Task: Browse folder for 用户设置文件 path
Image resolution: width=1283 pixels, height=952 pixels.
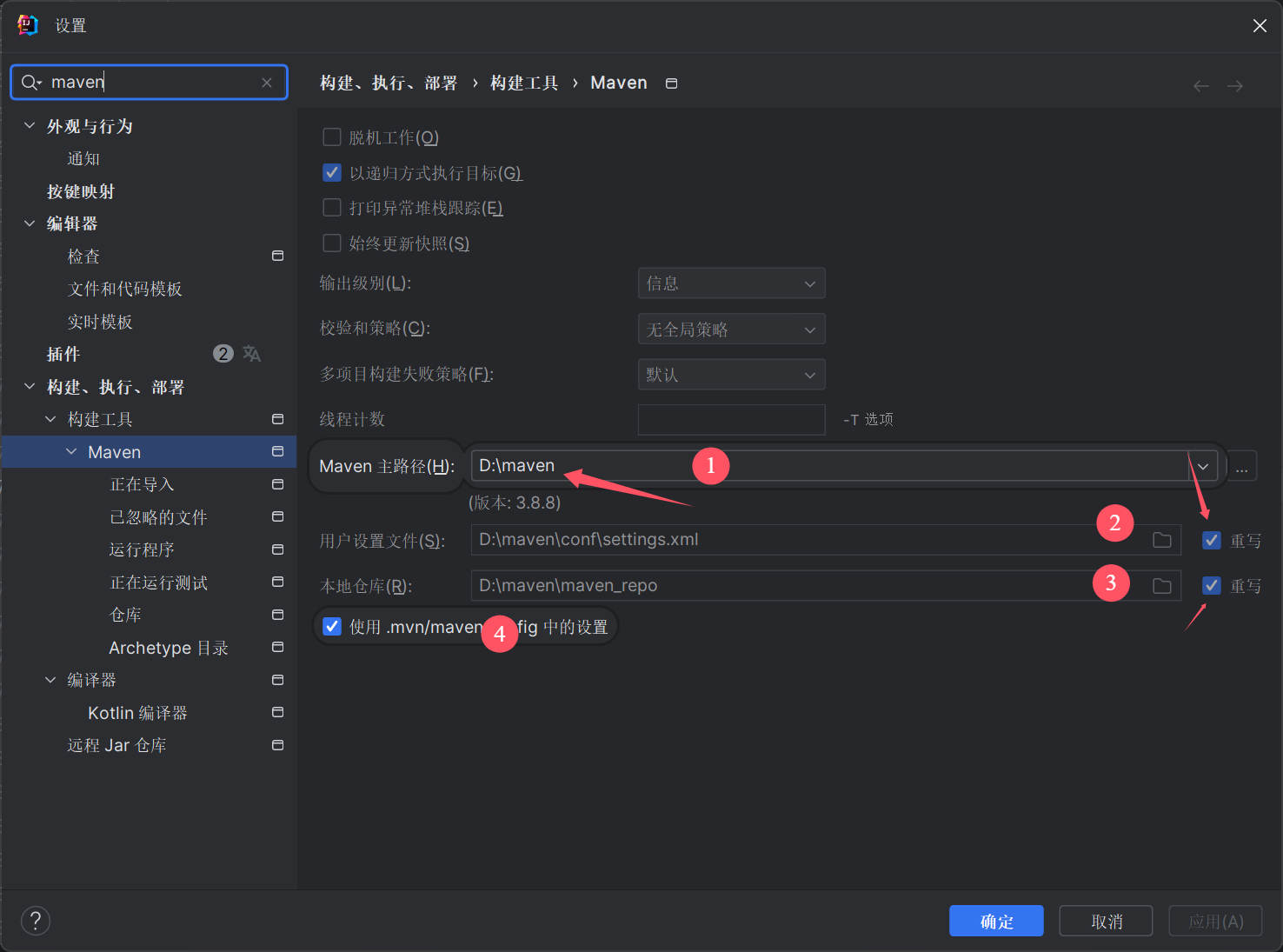Action: [x=1162, y=540]
